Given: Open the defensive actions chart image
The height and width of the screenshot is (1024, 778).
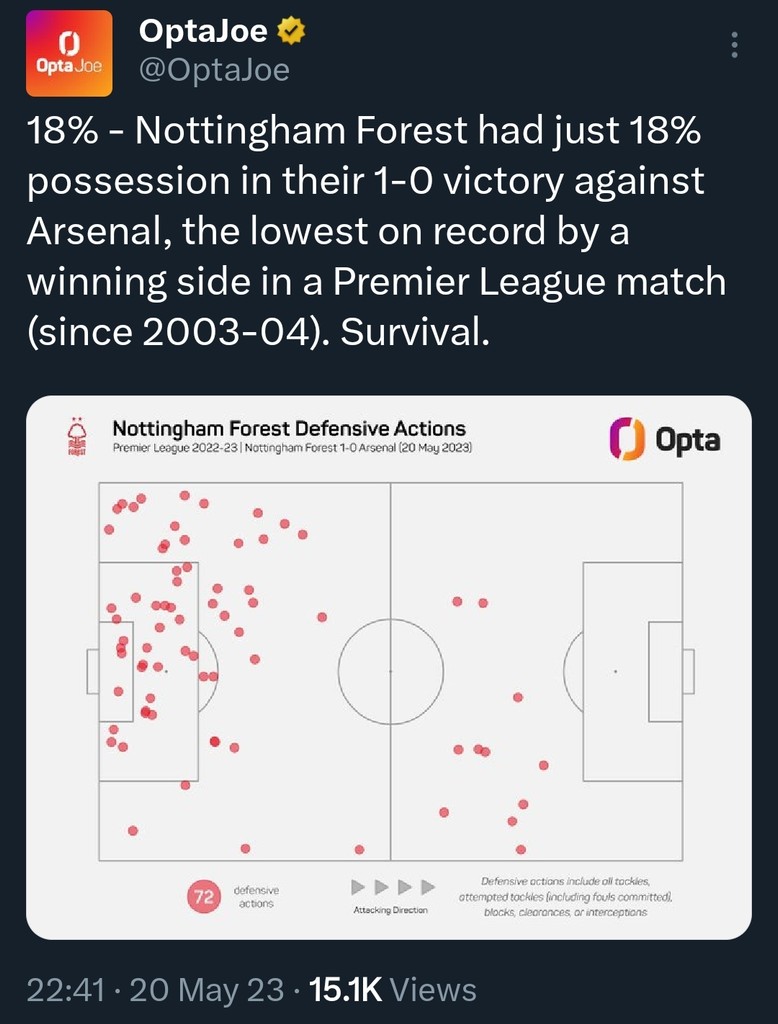Looking at the screenshot, I should [x=388, y=667].
